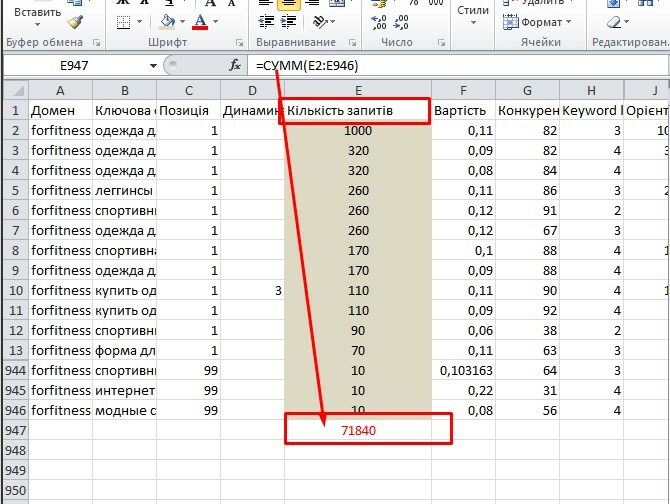Click the Name Box showing E947
This screenshot has height=504, width=670.
(75, 66)
